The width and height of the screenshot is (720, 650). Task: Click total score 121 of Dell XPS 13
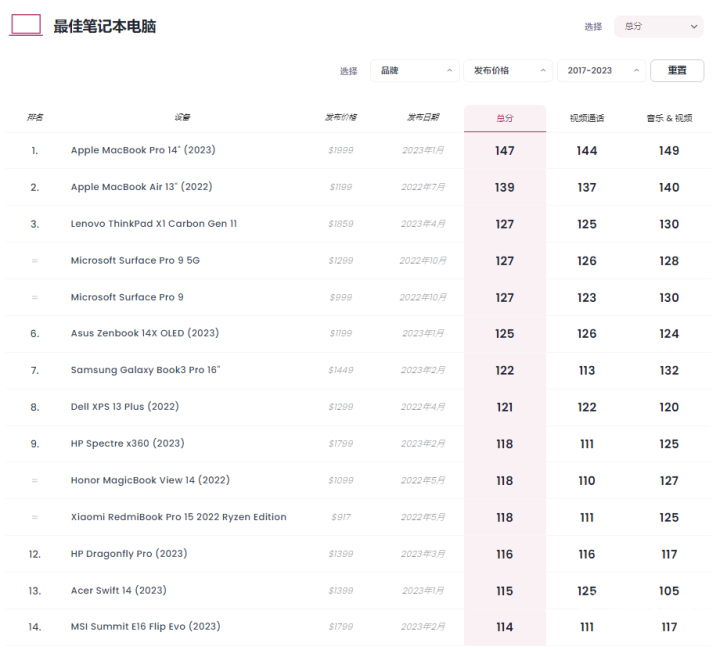coord(505,407)
